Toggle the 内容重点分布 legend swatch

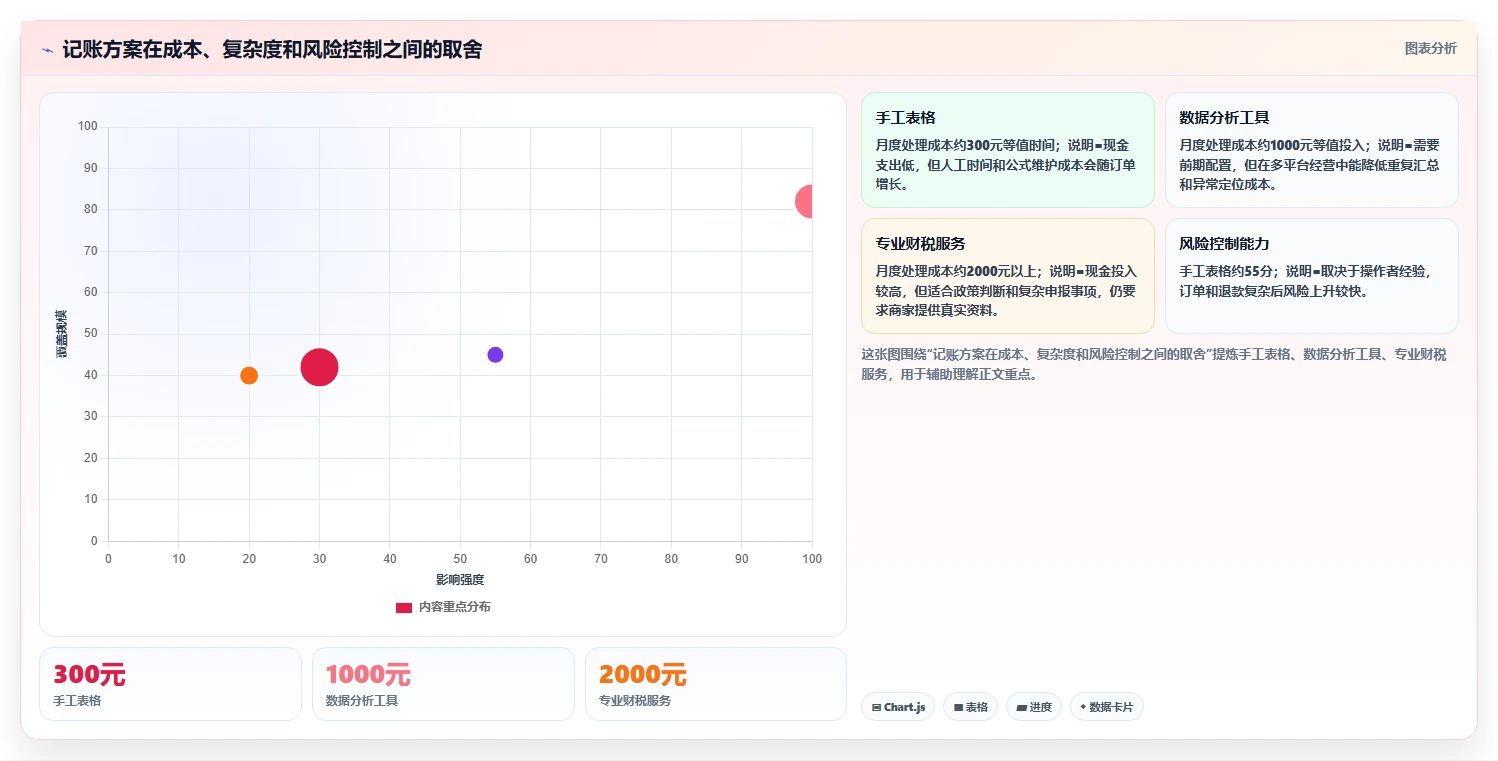click(404, 607)
